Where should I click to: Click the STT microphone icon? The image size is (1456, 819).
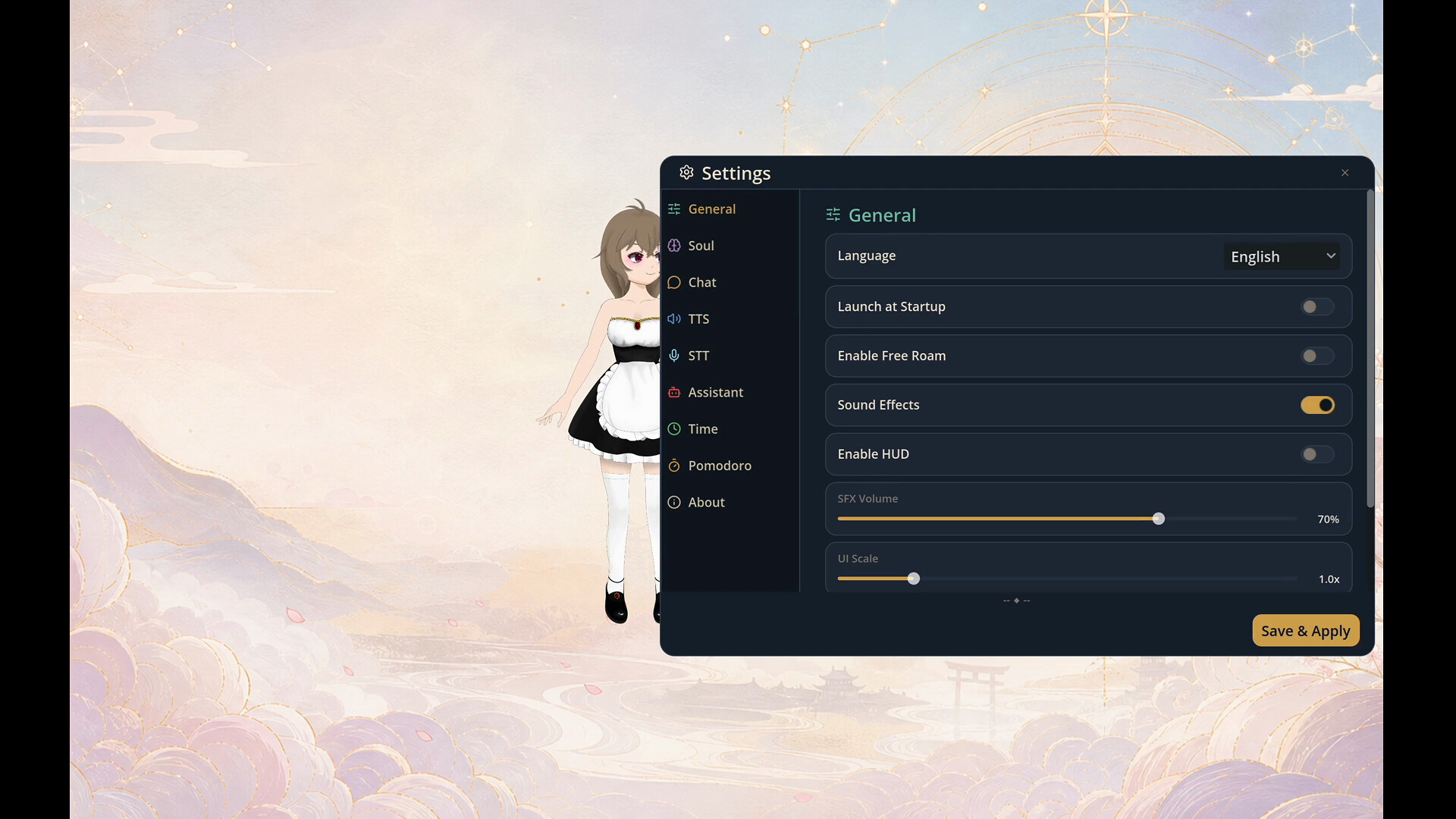674,356
